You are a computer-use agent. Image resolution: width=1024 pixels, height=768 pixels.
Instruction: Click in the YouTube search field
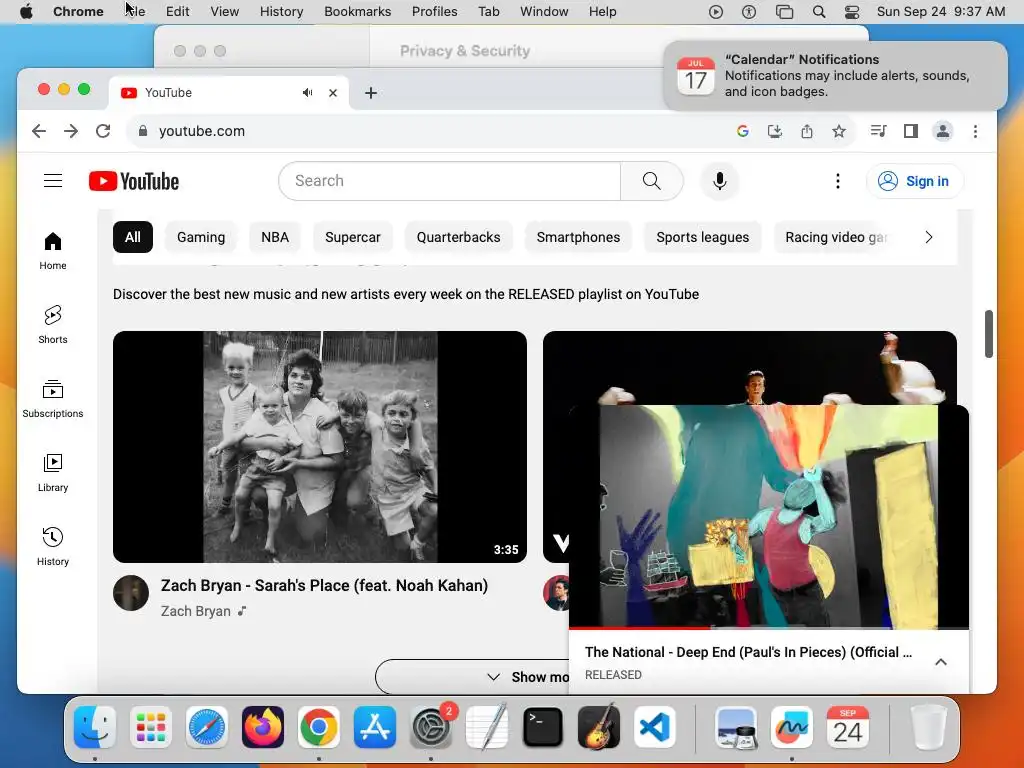coord(449,181)
